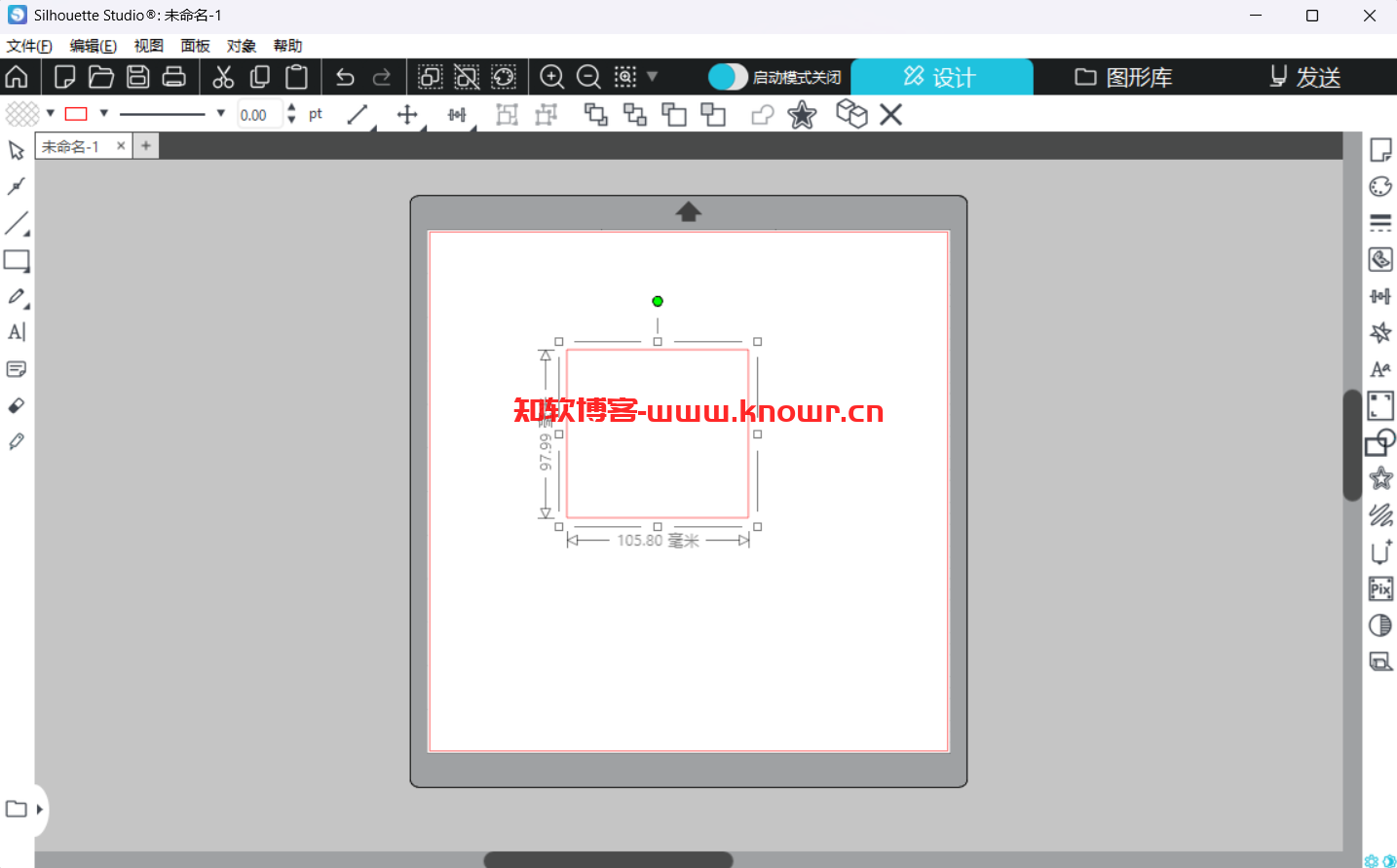This screenshot has height=868, width=1397.
Task: Click the weld shapes icon
Action: (x=763, y=115)
